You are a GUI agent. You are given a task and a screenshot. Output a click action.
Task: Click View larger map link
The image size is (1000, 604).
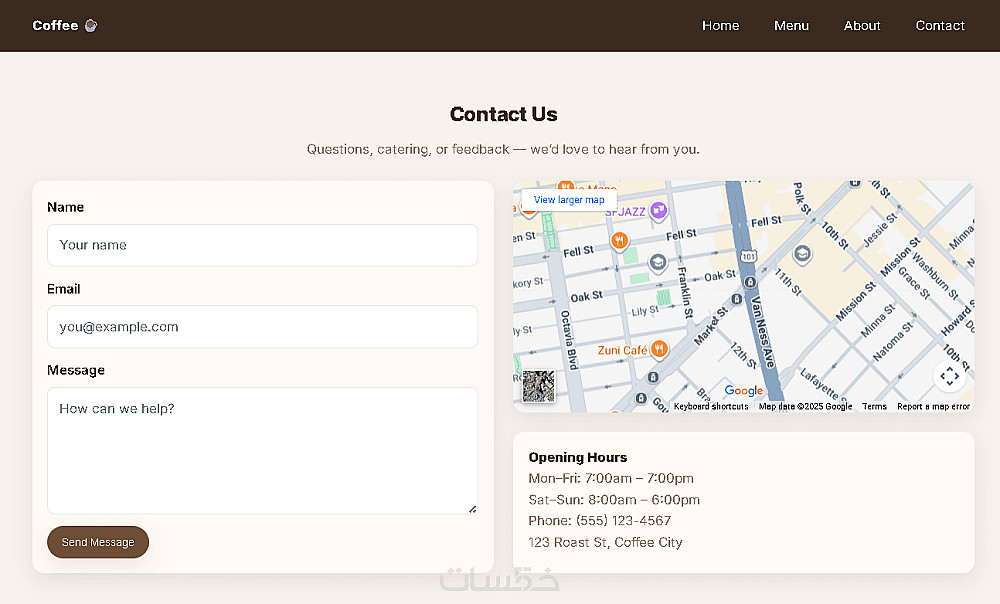[569, 200]
